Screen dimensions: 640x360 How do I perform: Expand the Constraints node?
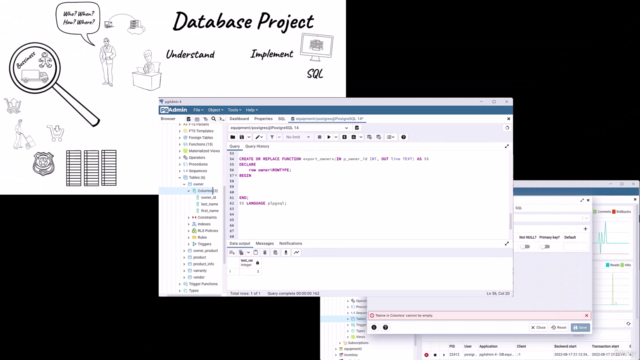tap(189, 217)
